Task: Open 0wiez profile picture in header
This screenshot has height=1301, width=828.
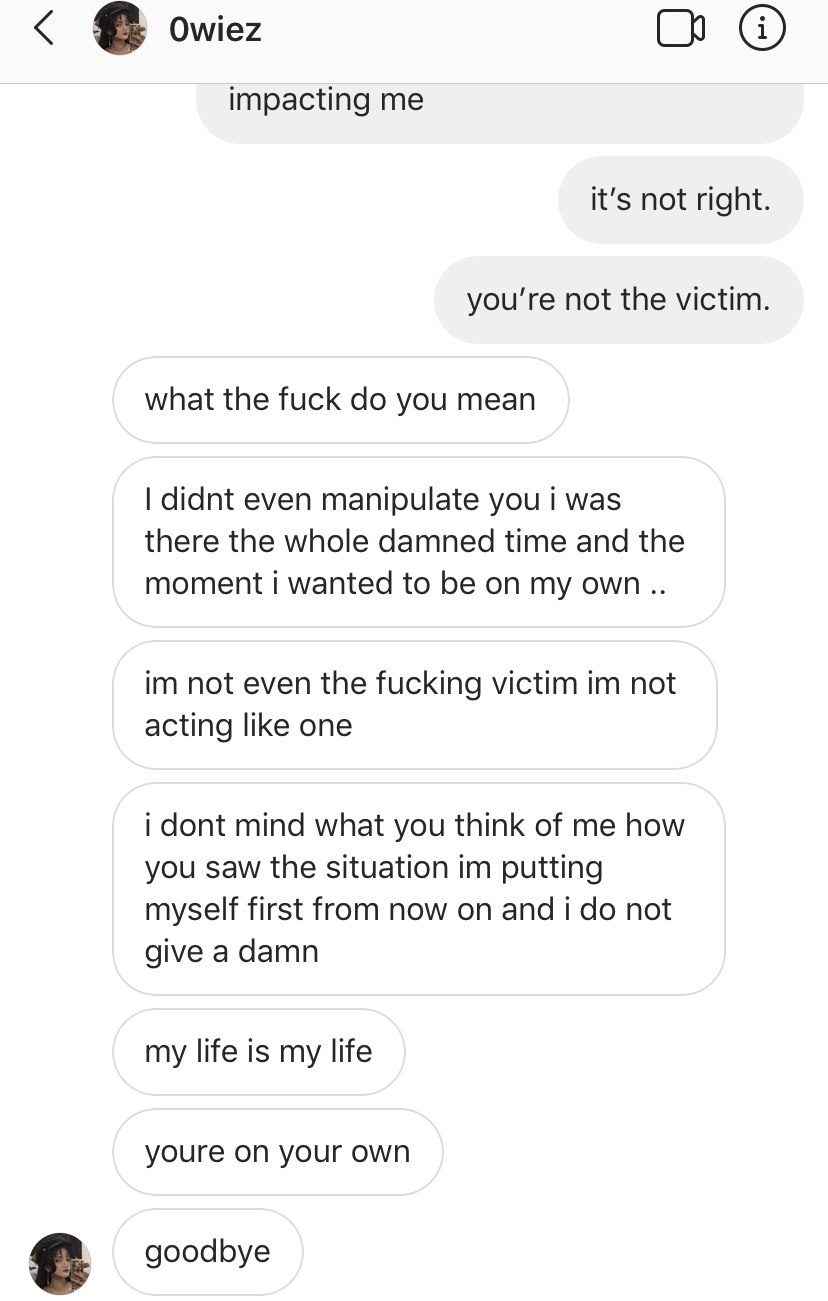Action: 120,29
